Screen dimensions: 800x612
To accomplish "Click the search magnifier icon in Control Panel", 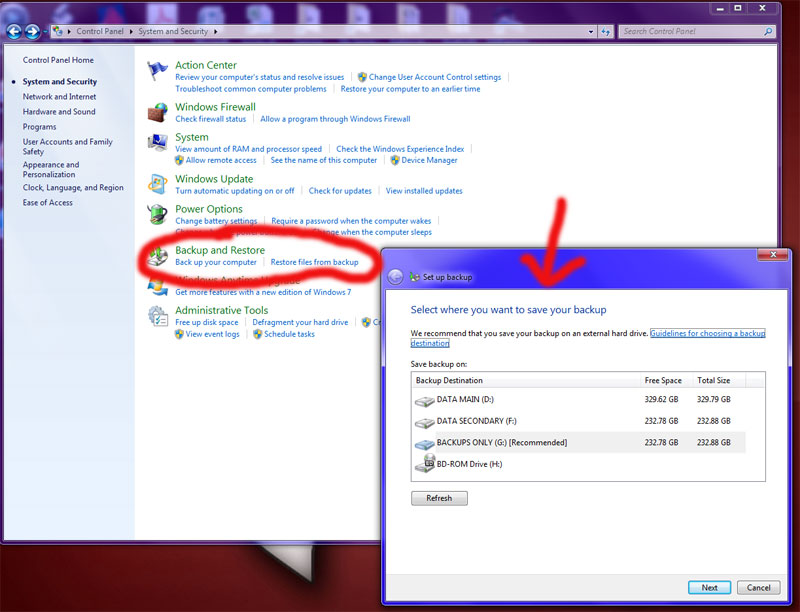I will point(768,32).
